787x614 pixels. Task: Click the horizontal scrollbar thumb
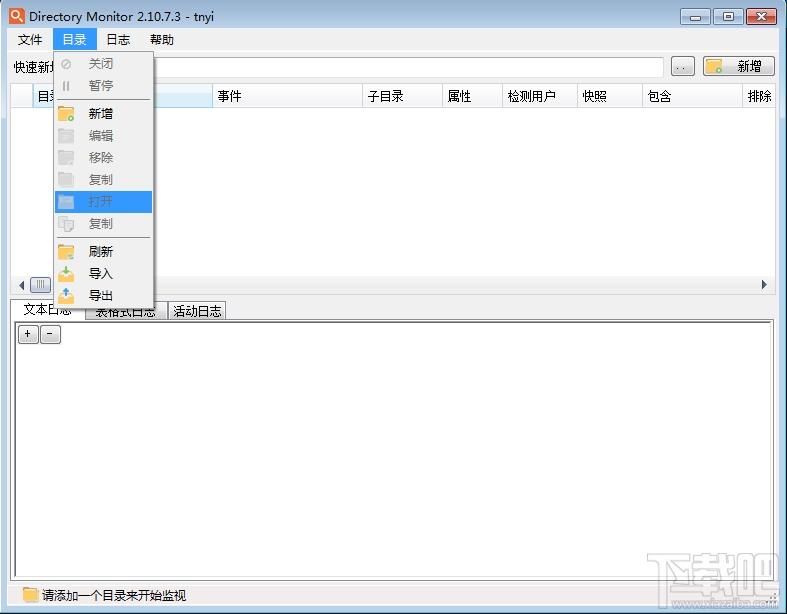(40, 285)
